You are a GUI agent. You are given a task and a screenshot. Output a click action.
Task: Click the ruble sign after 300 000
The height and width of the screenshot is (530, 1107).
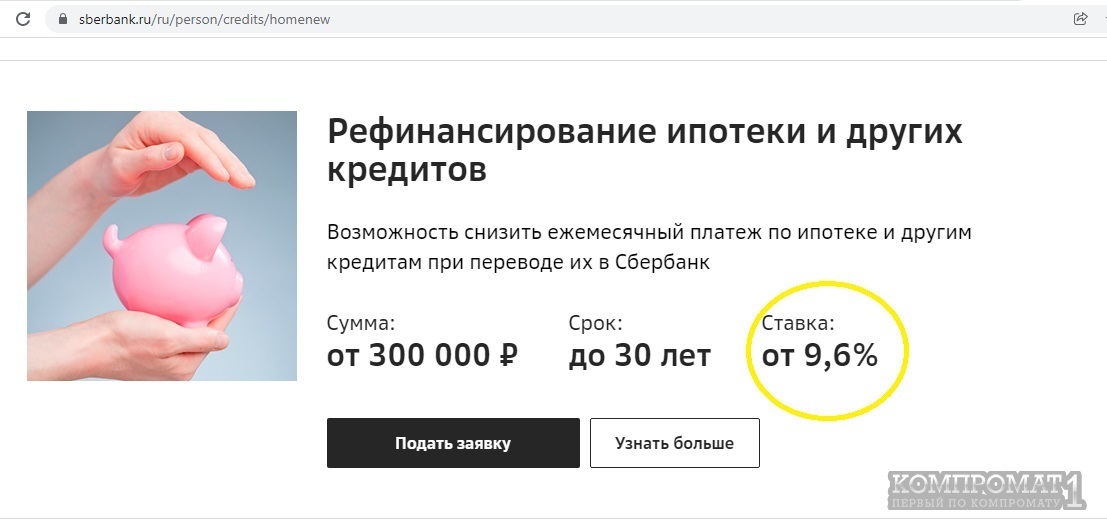click(506, 355)
